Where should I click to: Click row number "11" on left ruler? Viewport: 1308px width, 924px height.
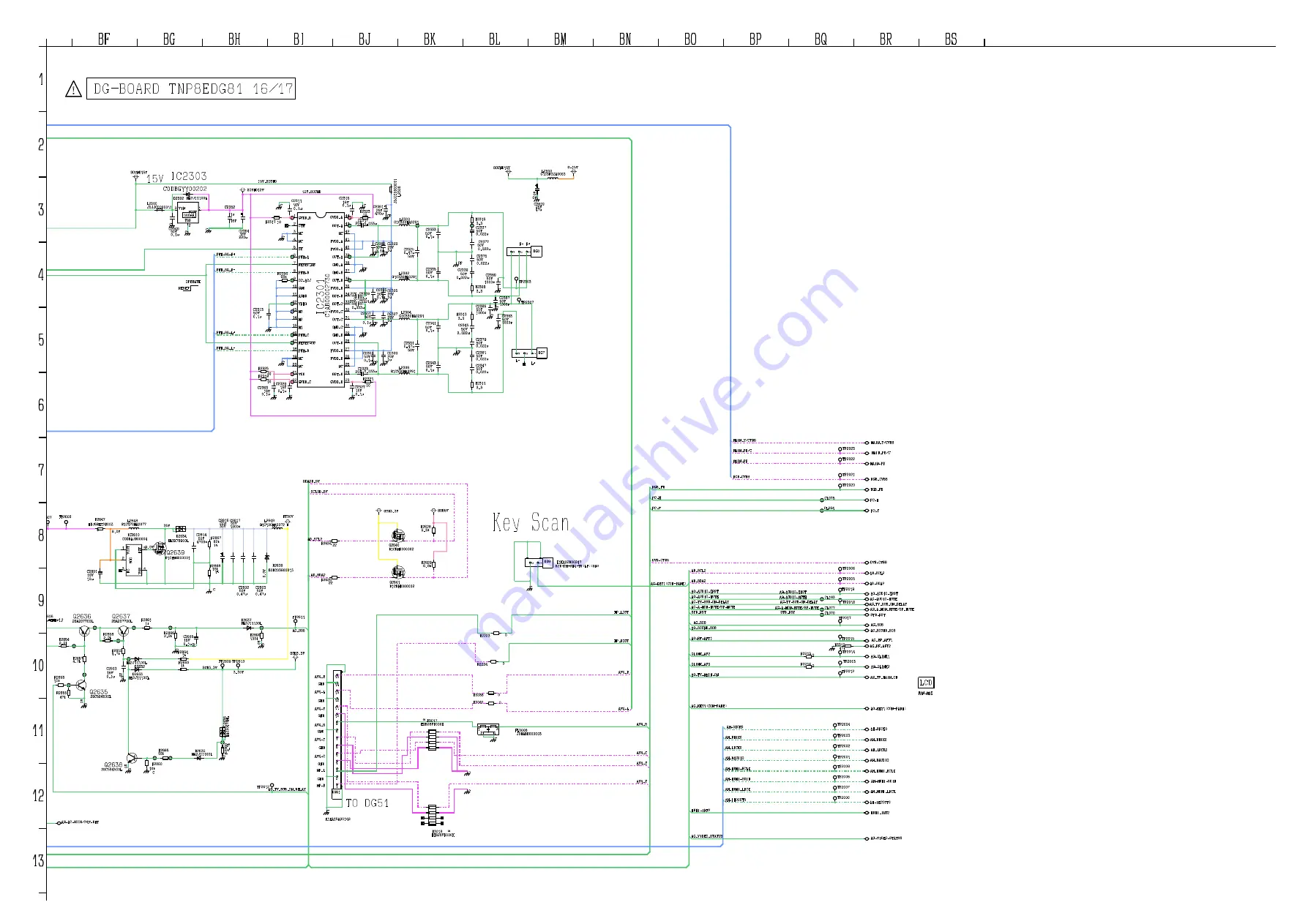click(x=38, y=731)
